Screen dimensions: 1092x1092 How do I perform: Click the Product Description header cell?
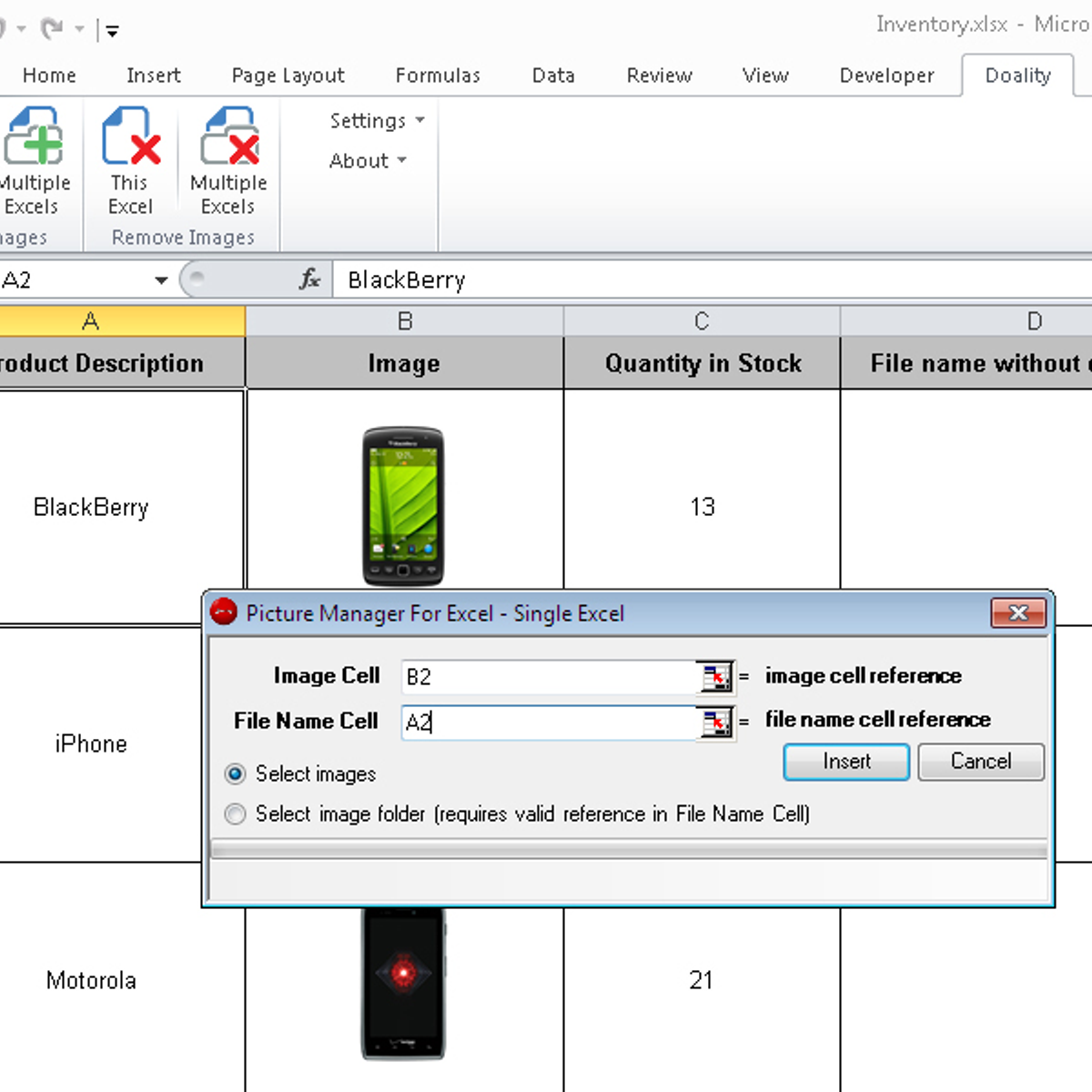122,363
